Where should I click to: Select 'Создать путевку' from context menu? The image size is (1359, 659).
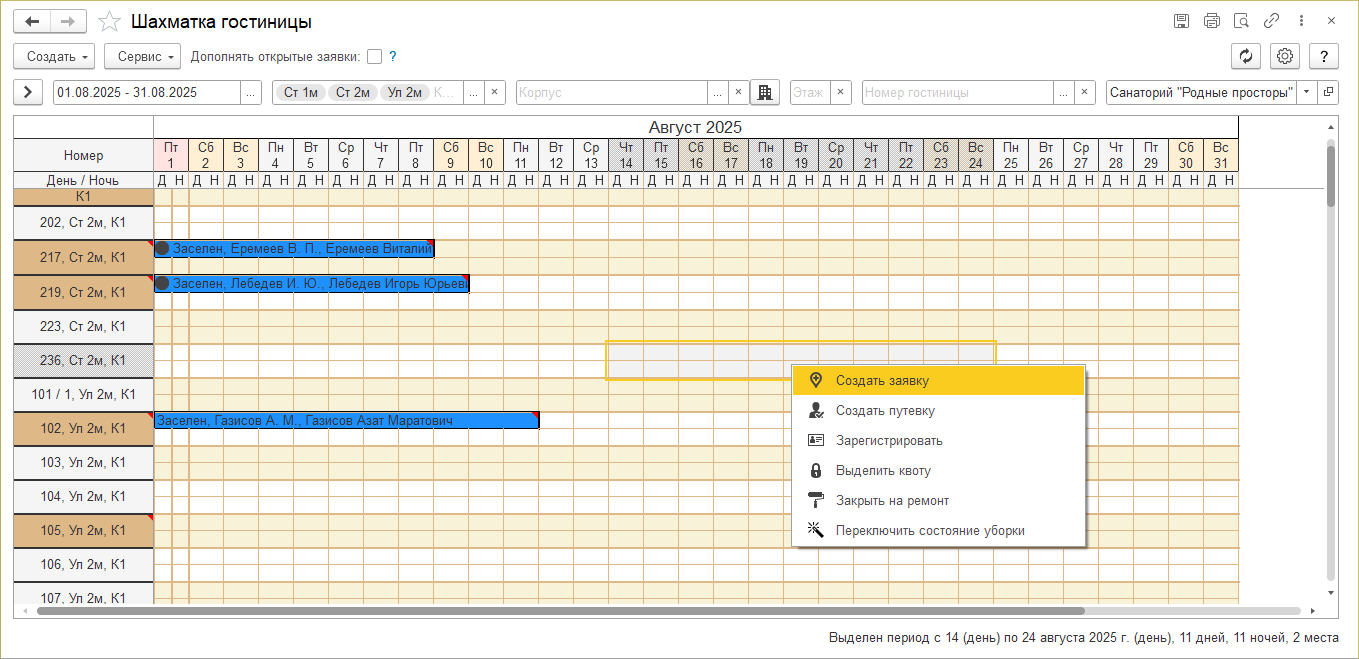[885, 411]
